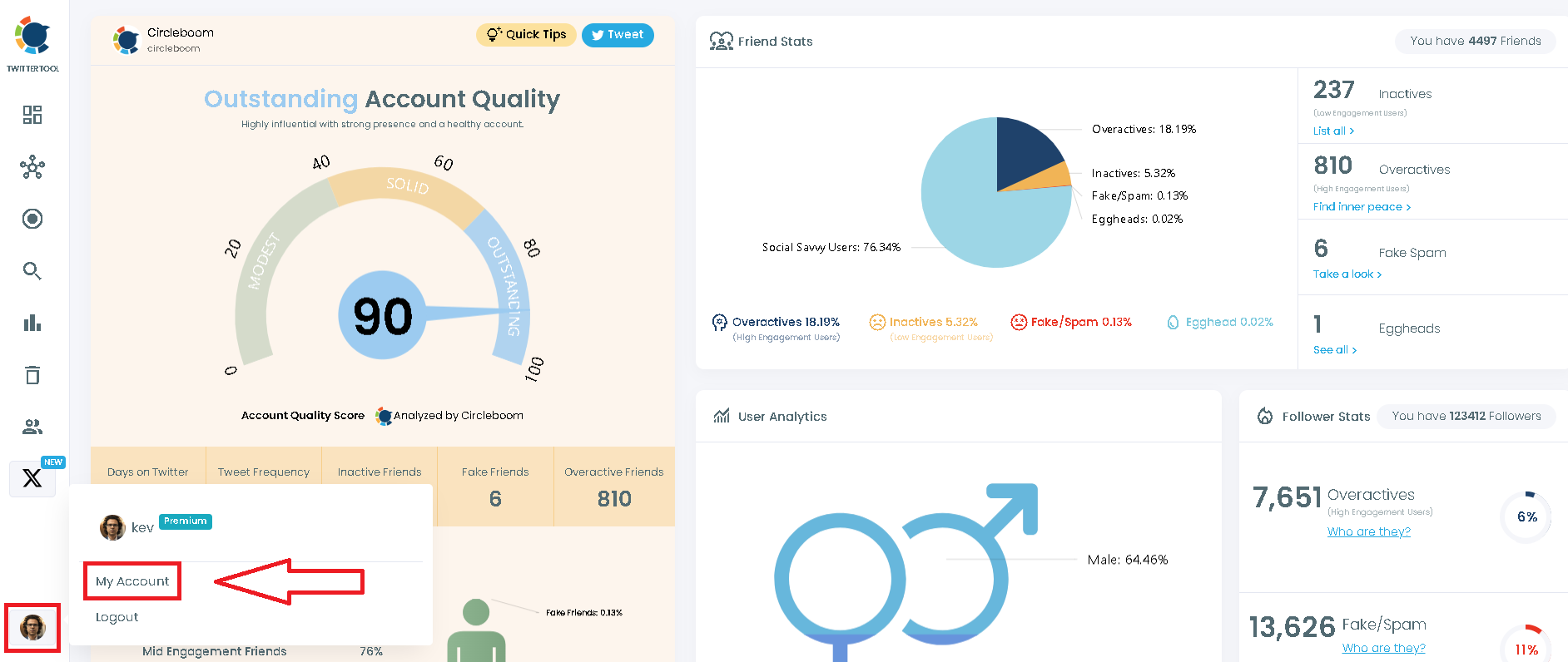Open the bar chart analytics sidebar icon
The image size is (1568, 662).
(x=32, y=323)
